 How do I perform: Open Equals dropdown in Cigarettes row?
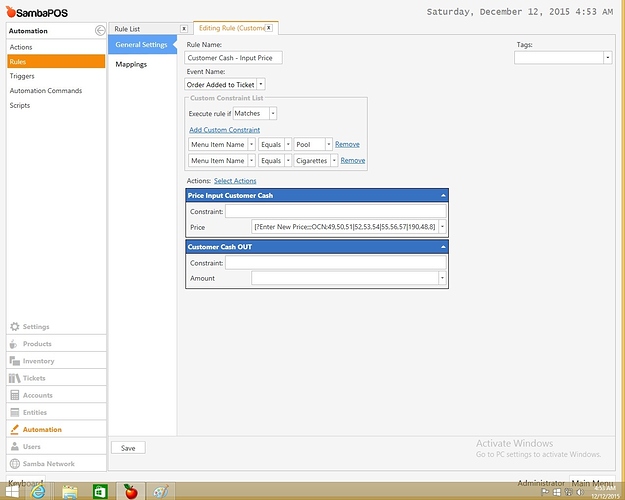pos(288,161)
